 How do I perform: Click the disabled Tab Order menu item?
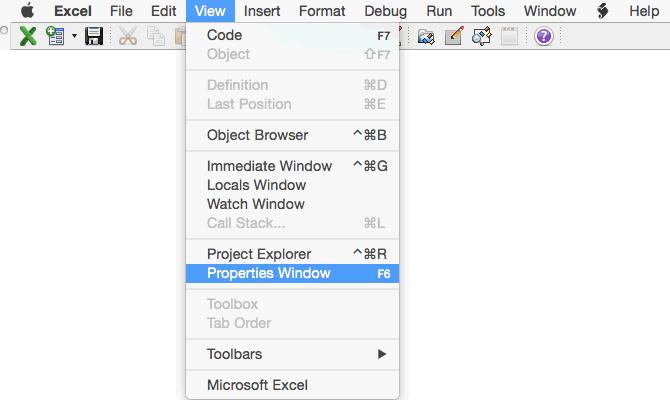[x=293, y=323]
